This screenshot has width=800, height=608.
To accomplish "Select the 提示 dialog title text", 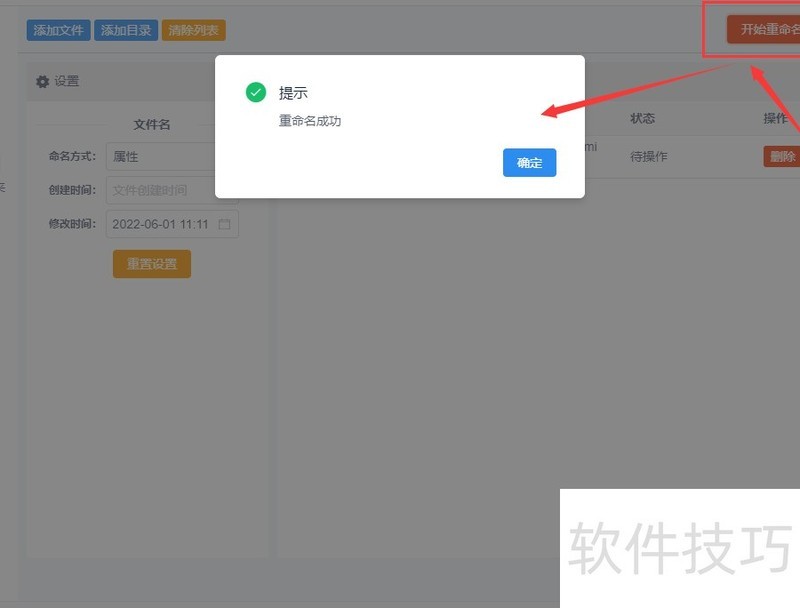I will click(x=293, y=93).
